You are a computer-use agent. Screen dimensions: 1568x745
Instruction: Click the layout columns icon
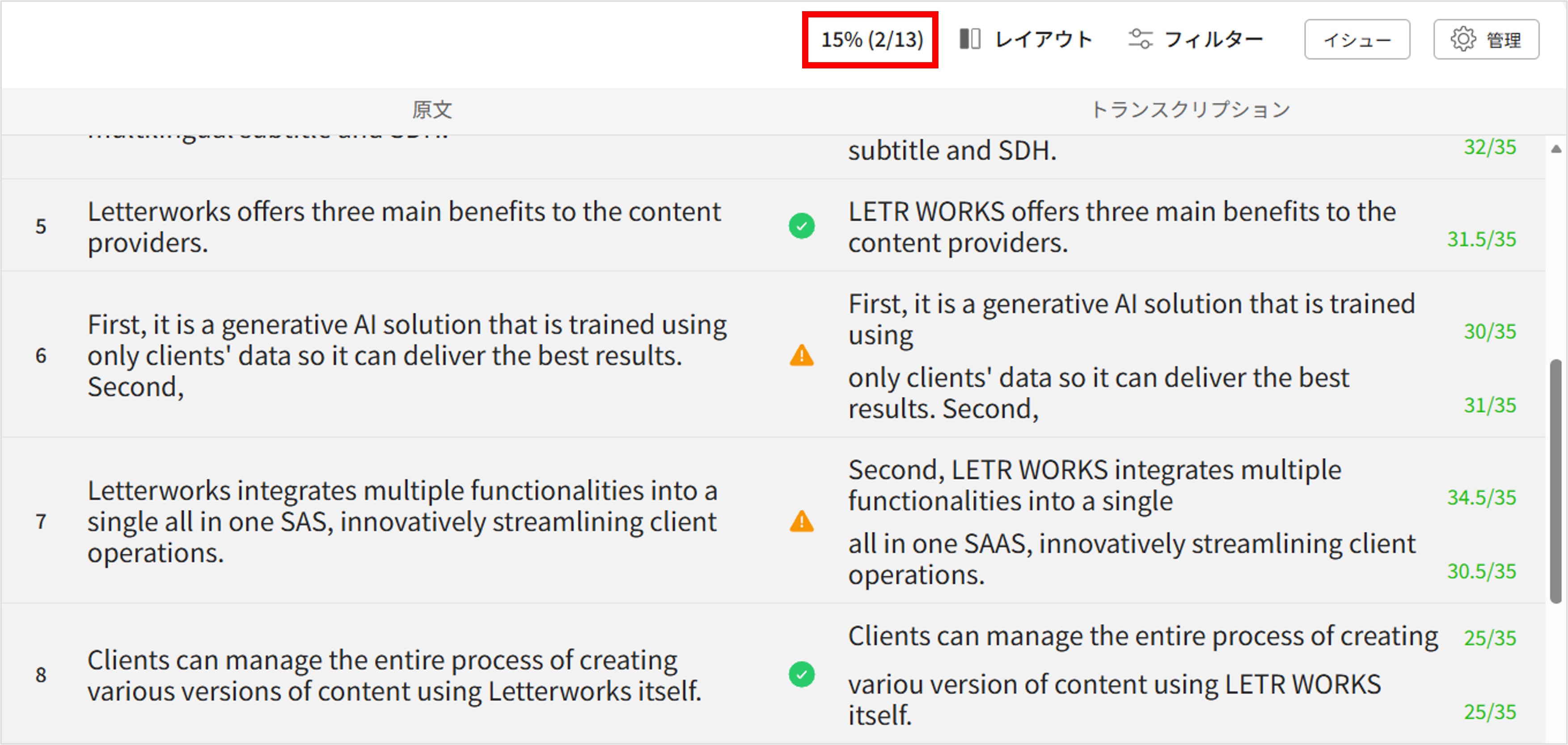[970, 39]
